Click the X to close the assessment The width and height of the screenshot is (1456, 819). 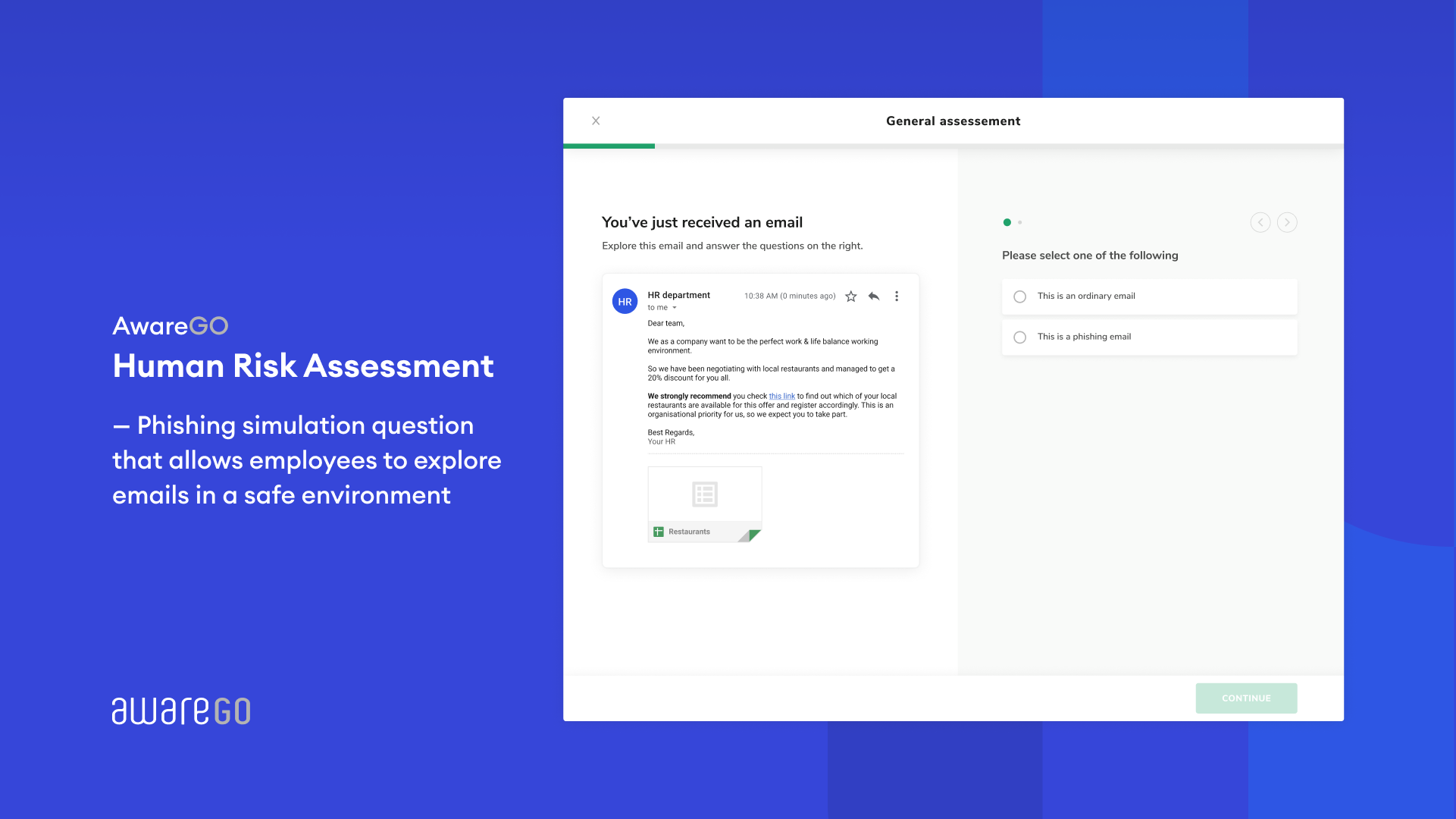(596, 121)
